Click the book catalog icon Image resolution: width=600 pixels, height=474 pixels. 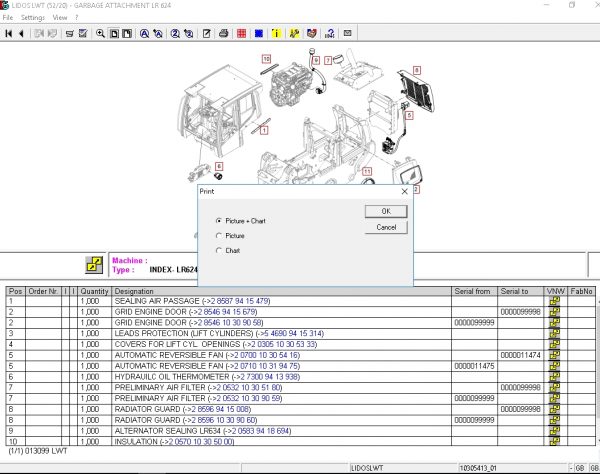(x=312, y=34)
